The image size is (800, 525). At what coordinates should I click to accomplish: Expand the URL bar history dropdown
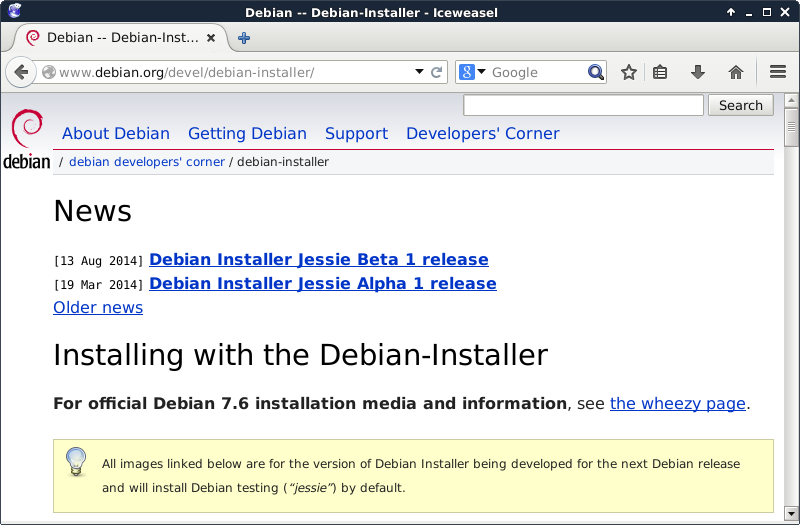[420, 72]
